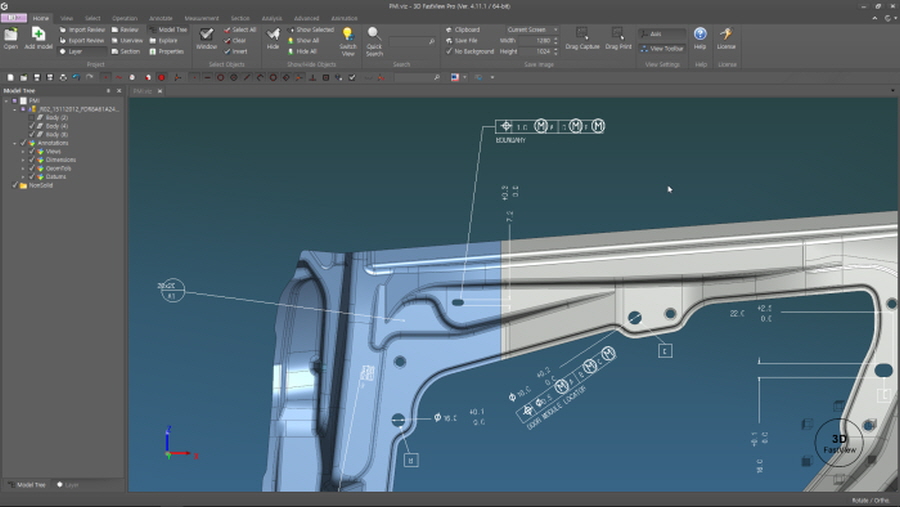Click Save File in Save Image group
The width and height of the screenshot is (900, 507).
pyautogui.click(x=461, y=41)
